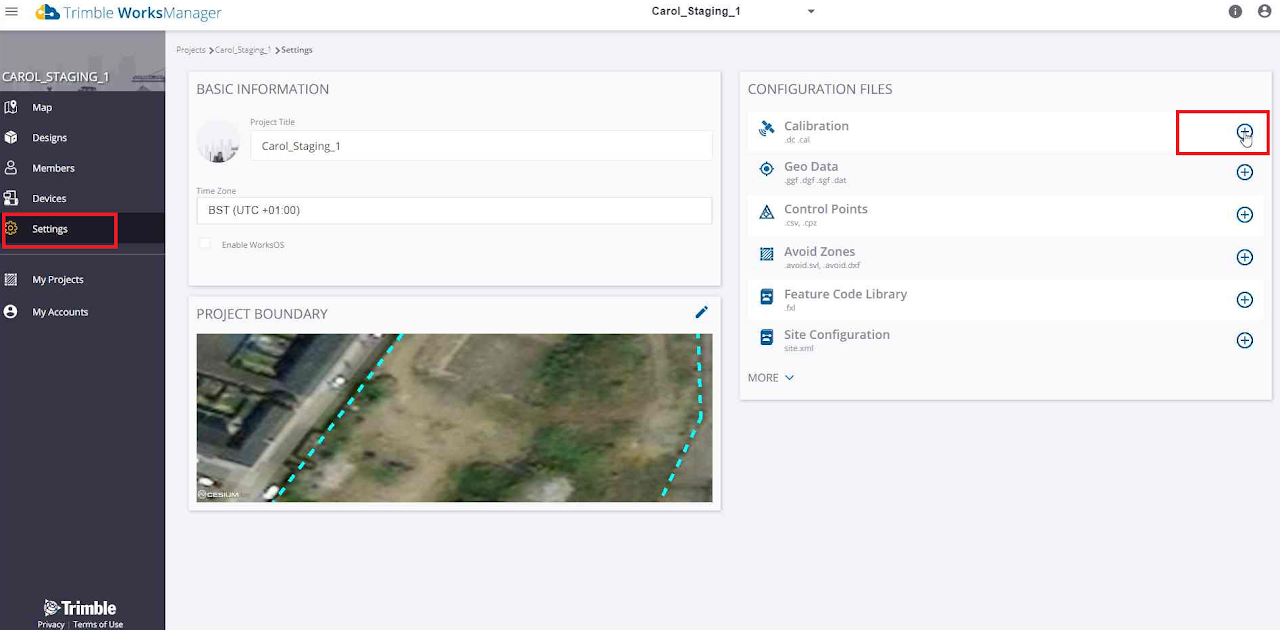Viewport: 1280px width, 630px height.
Task: Click the Geo Data target icon
Action: coord(767,169)
